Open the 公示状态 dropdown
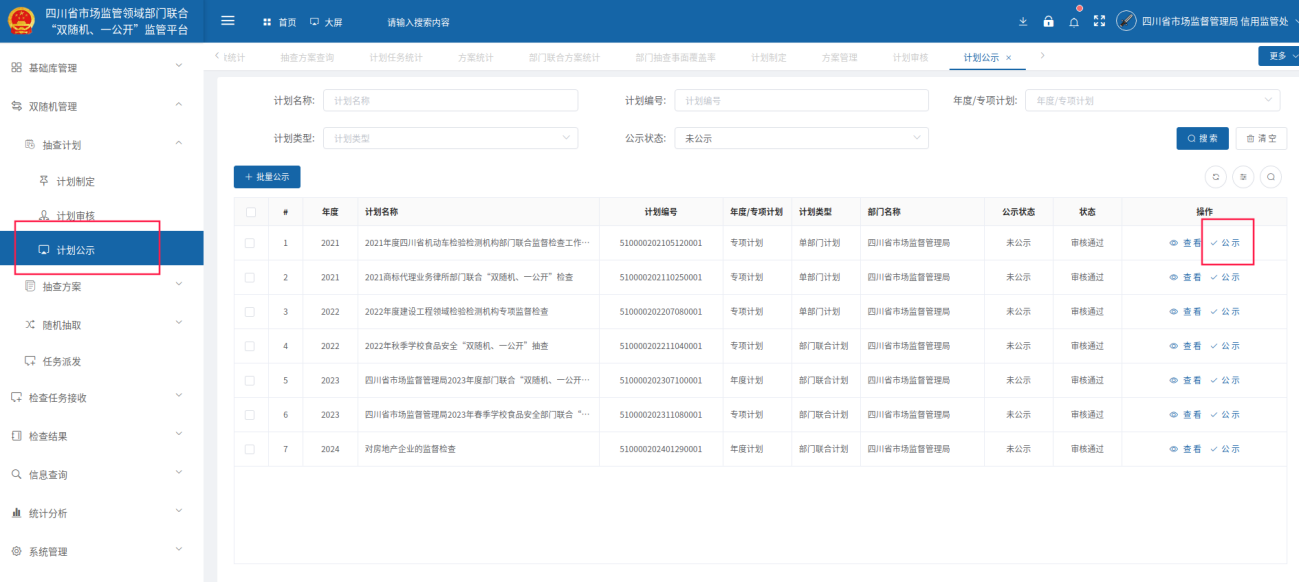Screen dimensions: 1299x582 (x=801, y=138)
